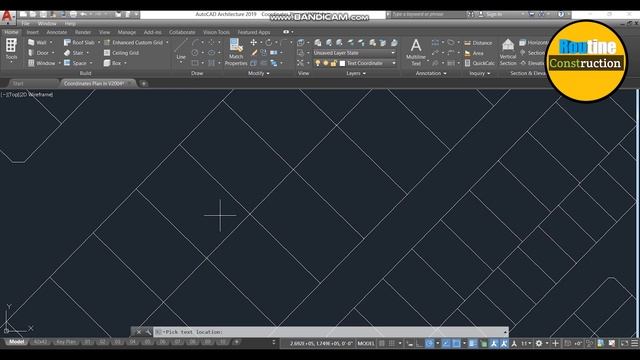
Task: Open workspace switching gear in status bar
Action: (539, 343)
